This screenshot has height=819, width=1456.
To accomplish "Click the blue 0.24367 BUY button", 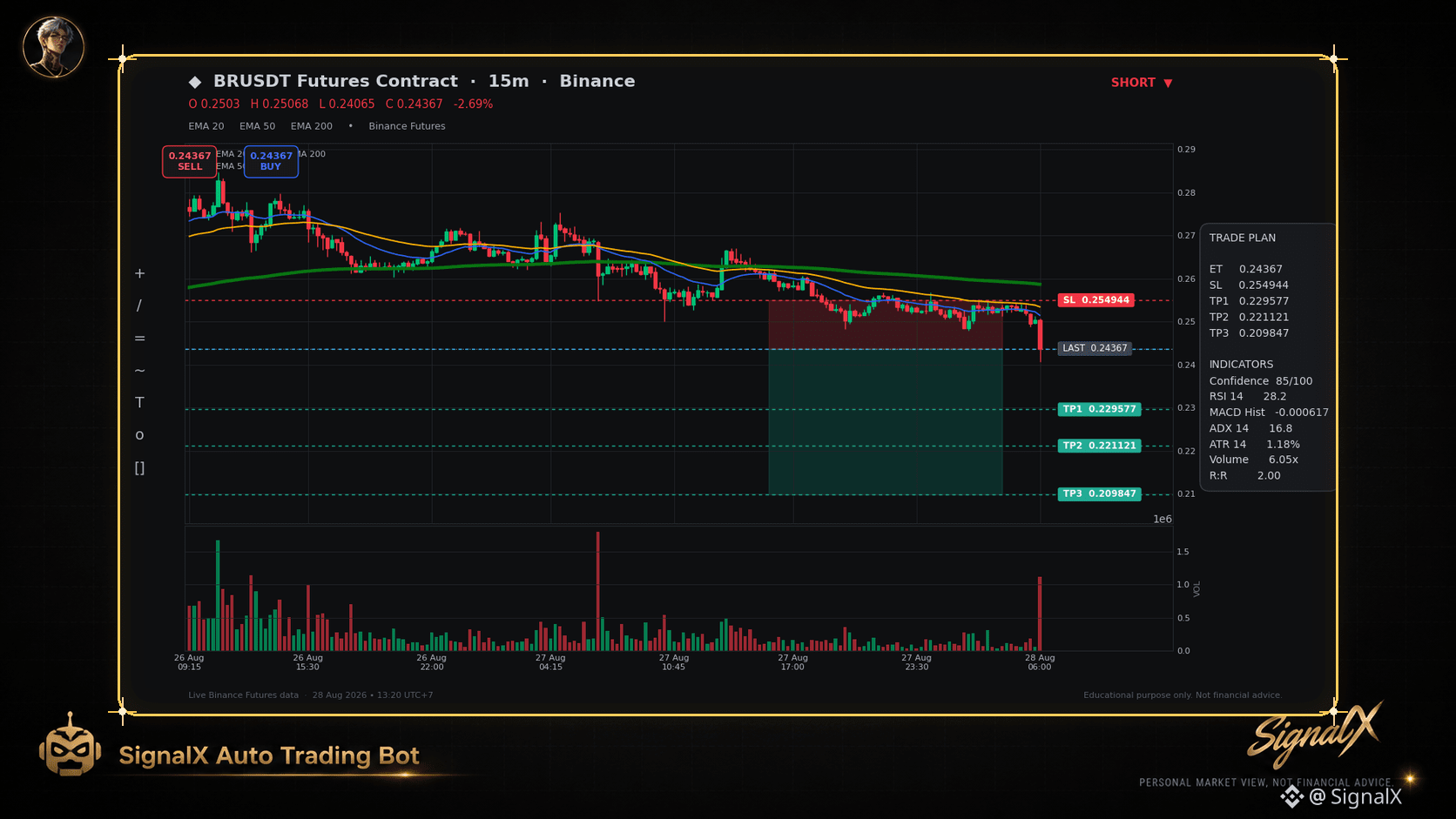I will (x=271, y=161).
